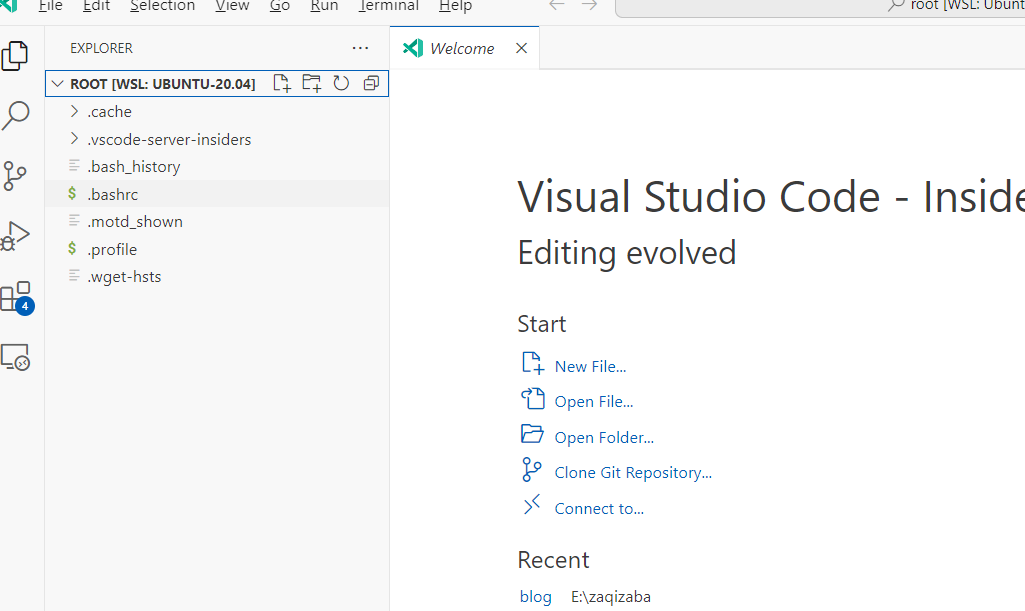Close the Welcome tab

521,48
